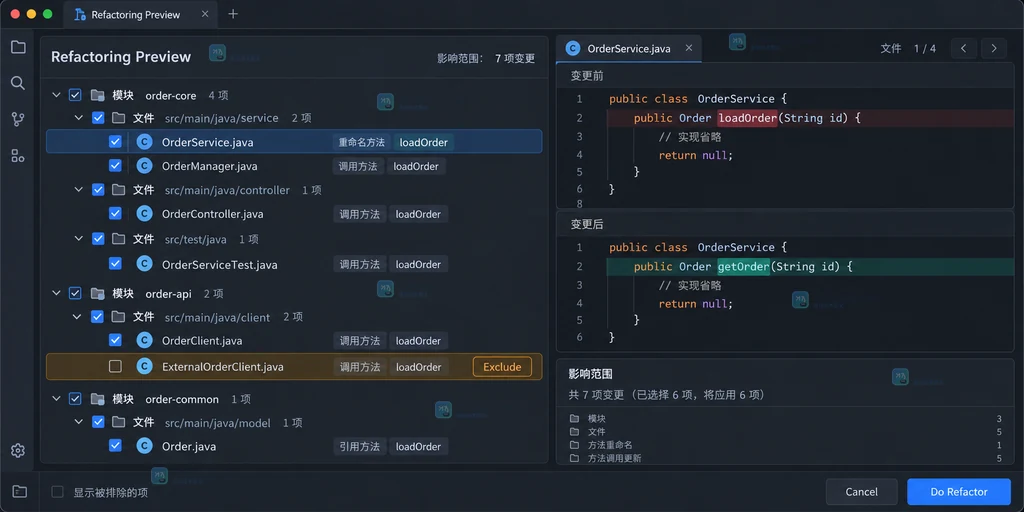Collapse the src/main/java/client folder node
1024x512 pixels.
(78, 317)
